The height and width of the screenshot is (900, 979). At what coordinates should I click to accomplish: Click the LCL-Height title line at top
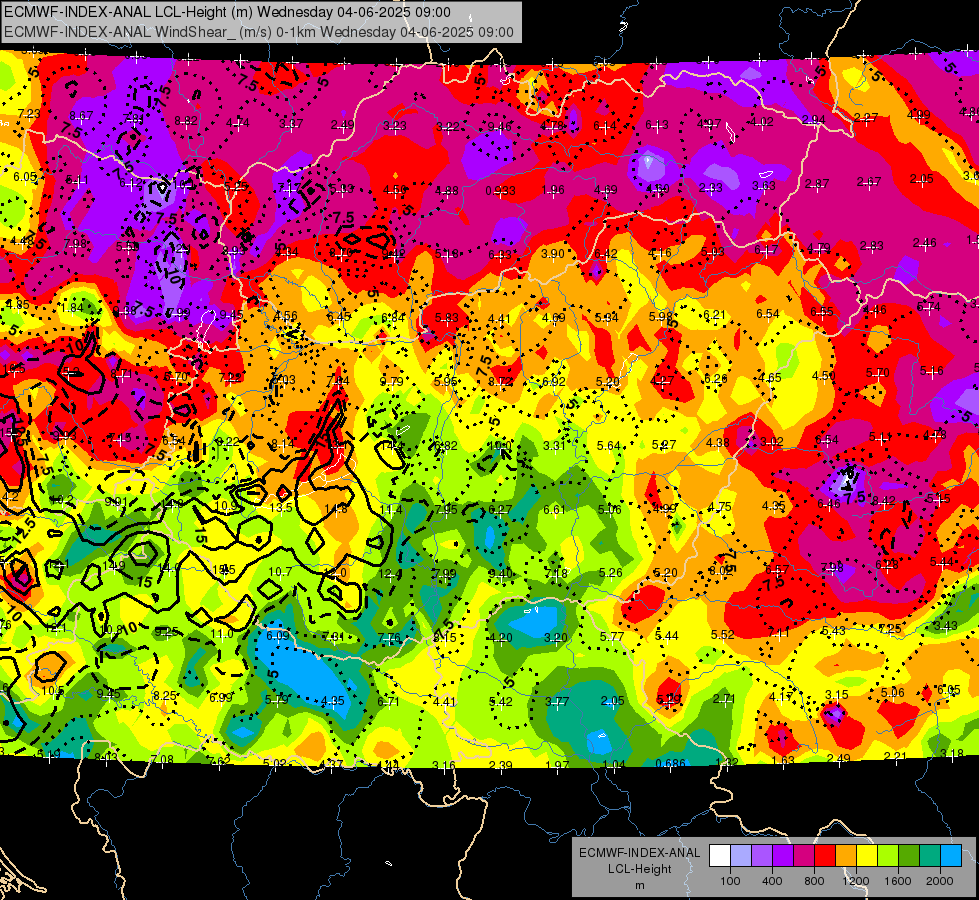point(227,12)
